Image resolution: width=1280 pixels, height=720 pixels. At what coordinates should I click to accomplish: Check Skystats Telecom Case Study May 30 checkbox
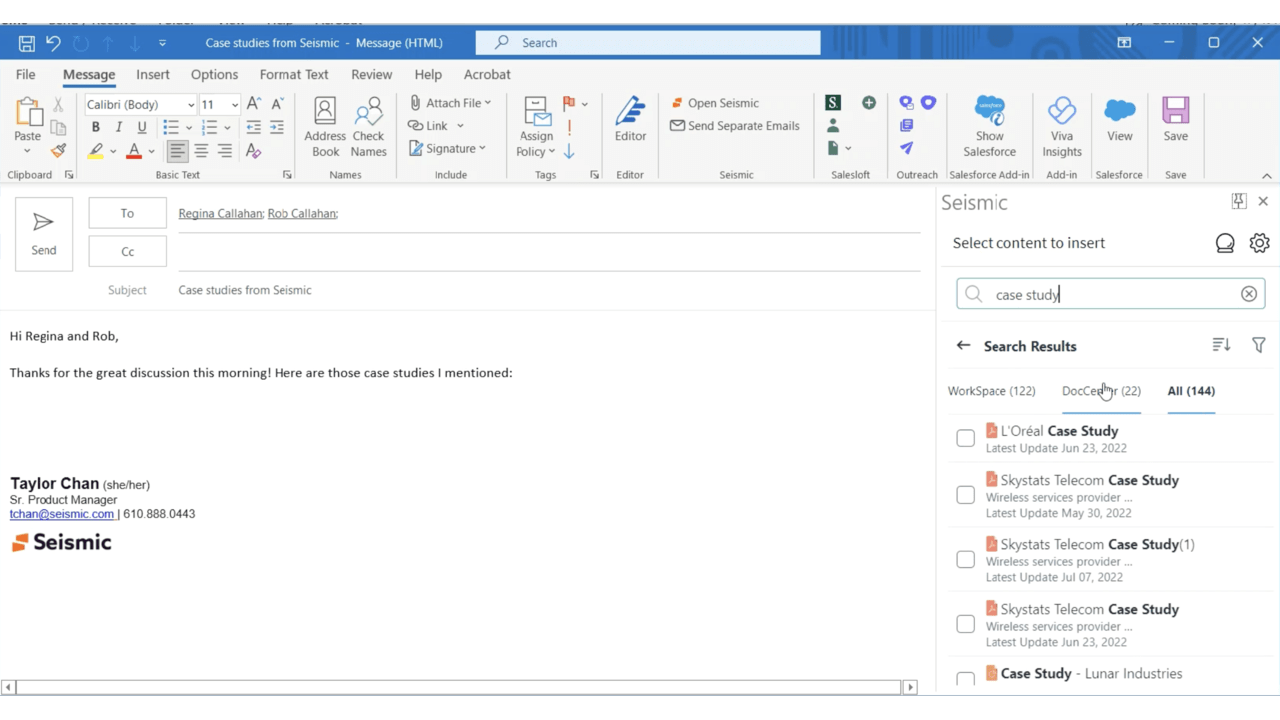tap(965, 495)
